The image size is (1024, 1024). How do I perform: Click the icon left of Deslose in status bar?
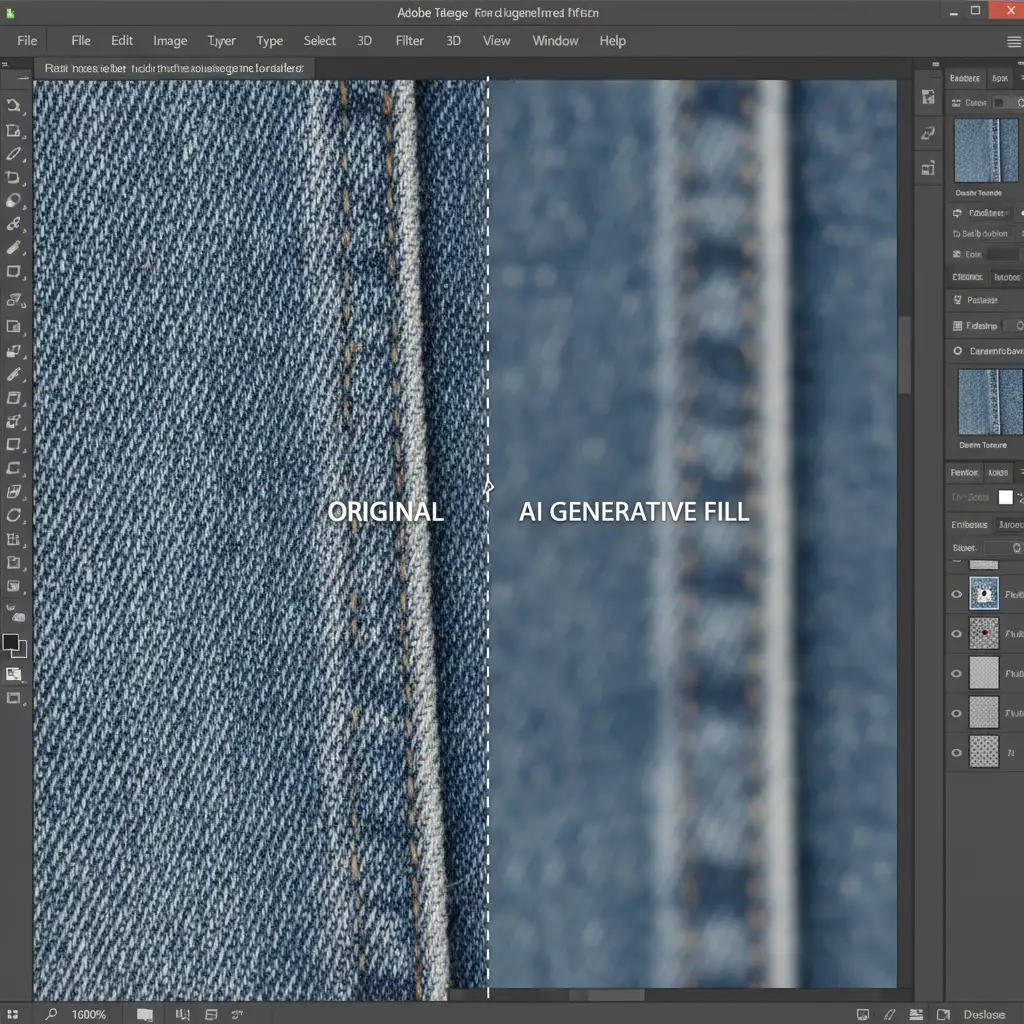tap(943, 1014)
